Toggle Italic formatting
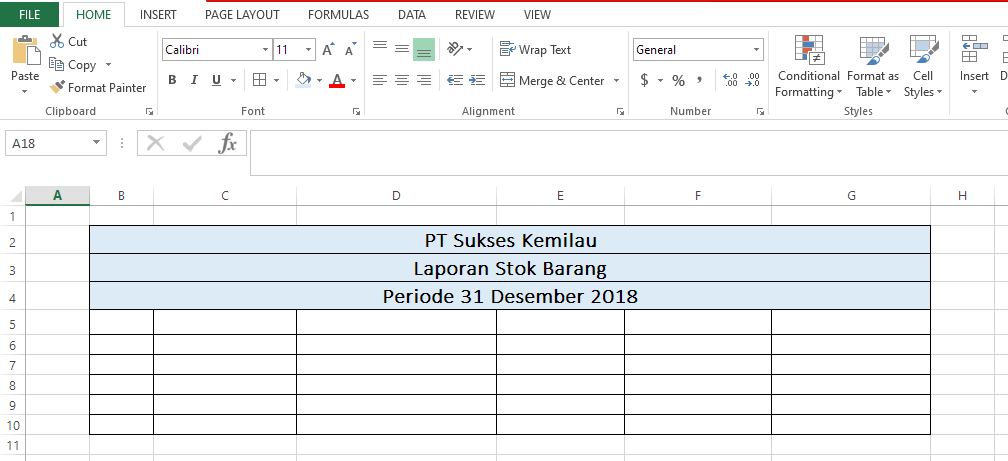 [194, 80]
